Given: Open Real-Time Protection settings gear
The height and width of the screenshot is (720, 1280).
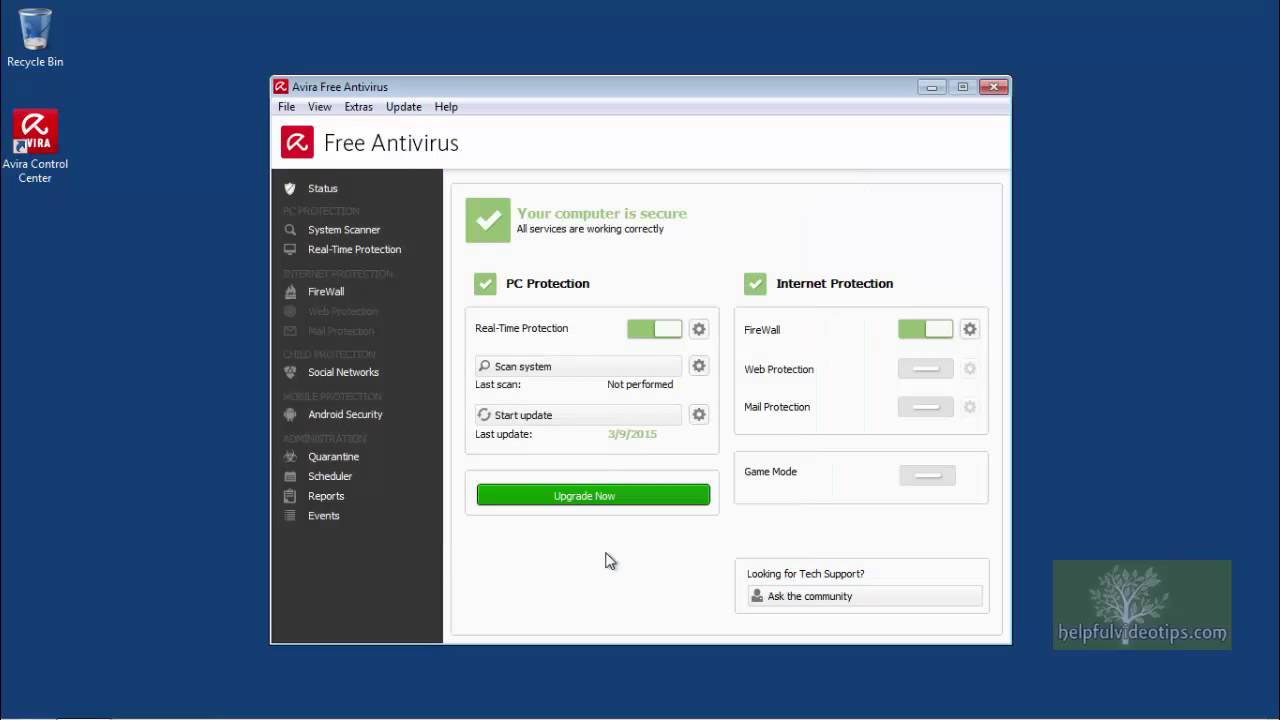Looking at the screenshot, I should tap(699, 329).
